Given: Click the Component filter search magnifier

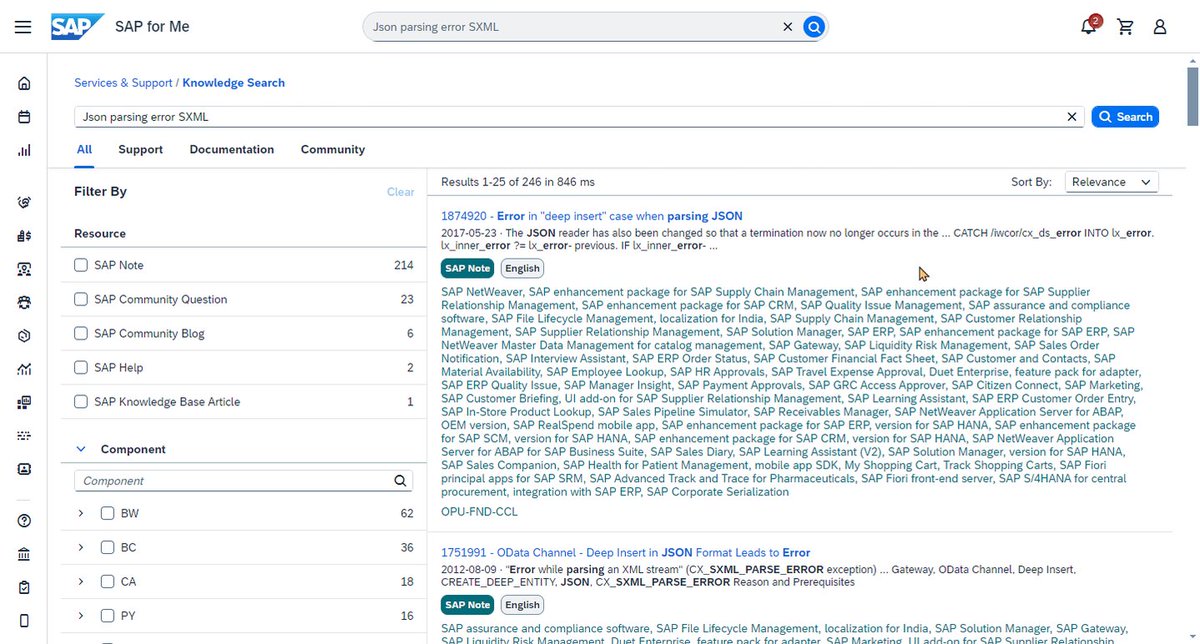Looking at the screenshot, I should (x=400, y=481).
